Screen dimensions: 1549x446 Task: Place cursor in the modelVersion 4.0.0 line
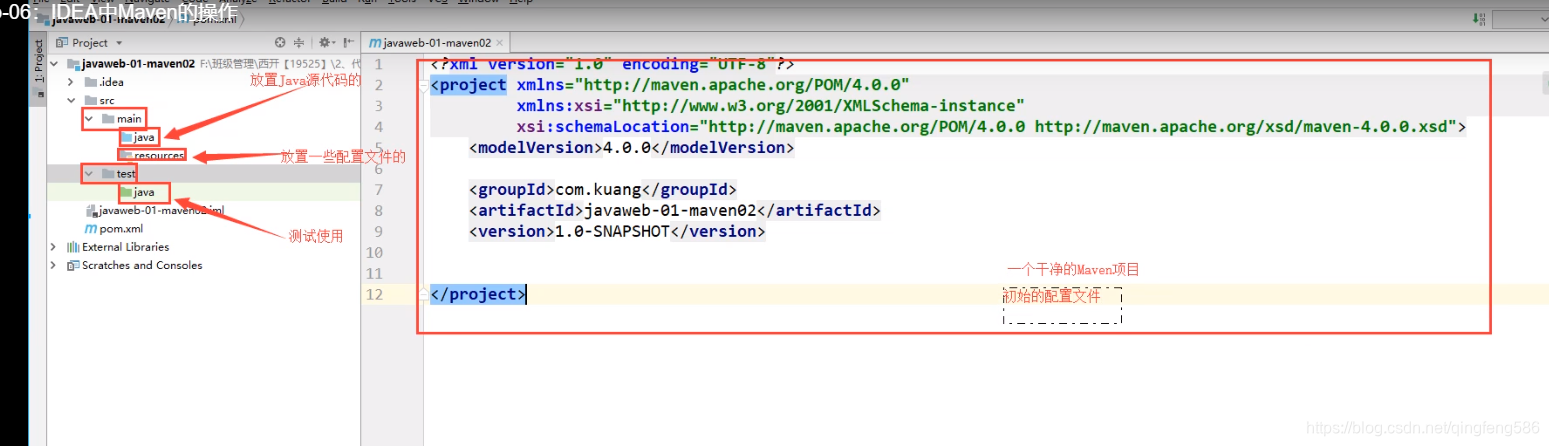(631, 147)
